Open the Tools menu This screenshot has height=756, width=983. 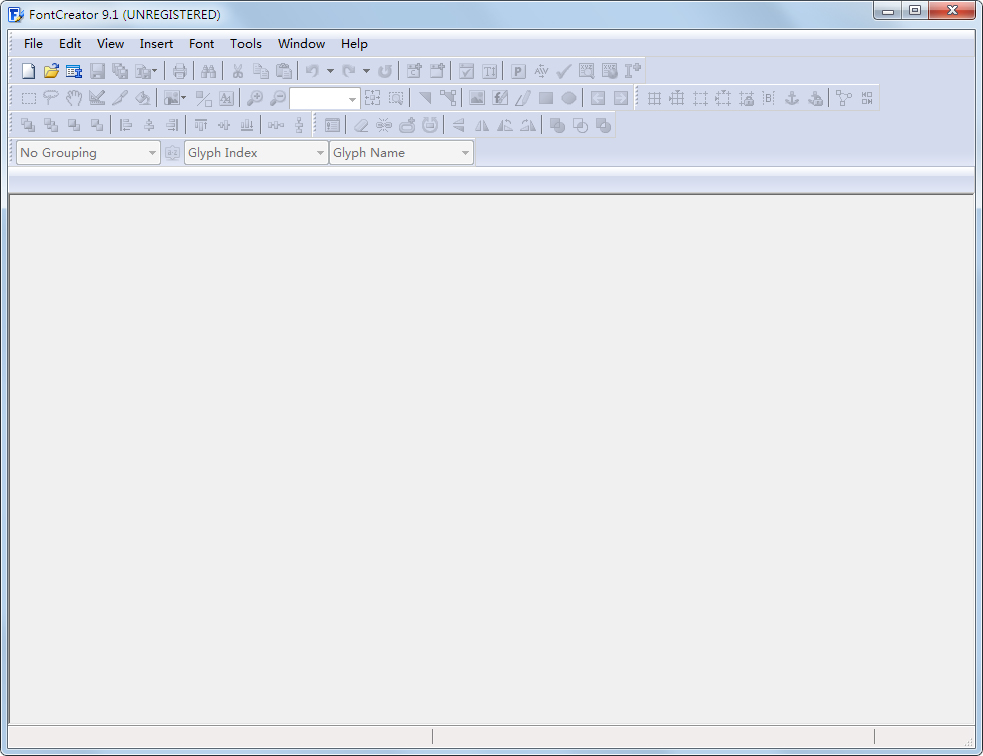[246, 43]
